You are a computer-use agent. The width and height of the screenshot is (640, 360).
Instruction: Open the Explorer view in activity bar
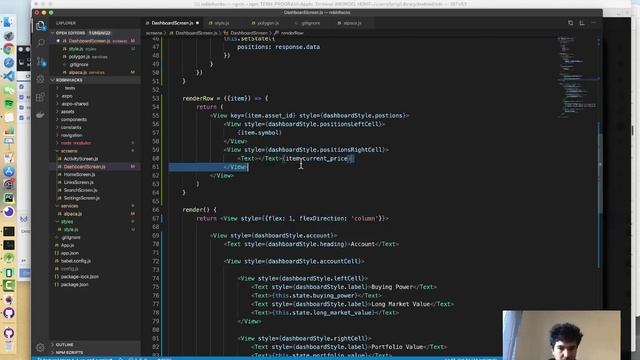[40, 26]
